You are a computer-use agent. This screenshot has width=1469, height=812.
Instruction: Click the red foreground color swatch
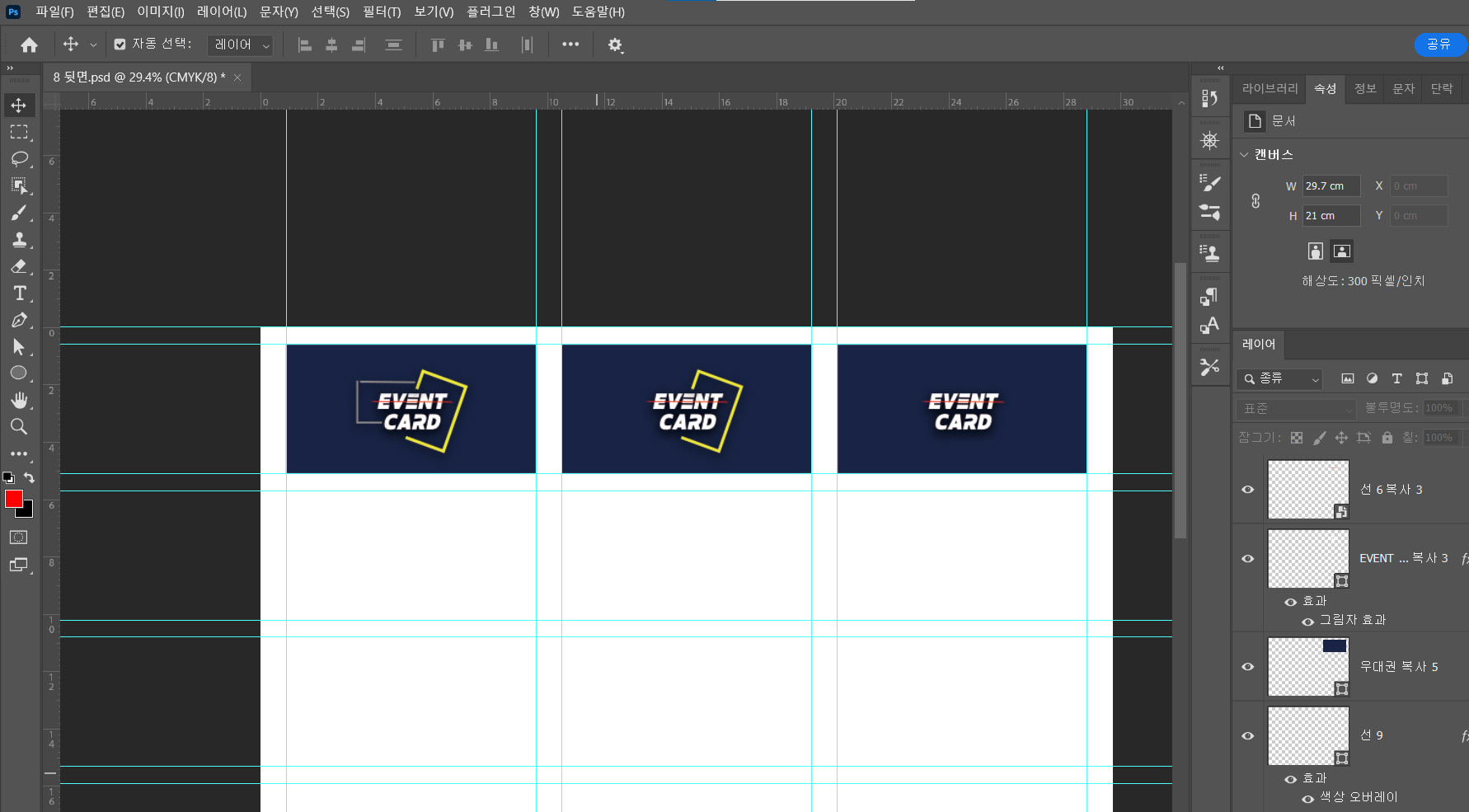pyautogui.click(x=13, y=499)
